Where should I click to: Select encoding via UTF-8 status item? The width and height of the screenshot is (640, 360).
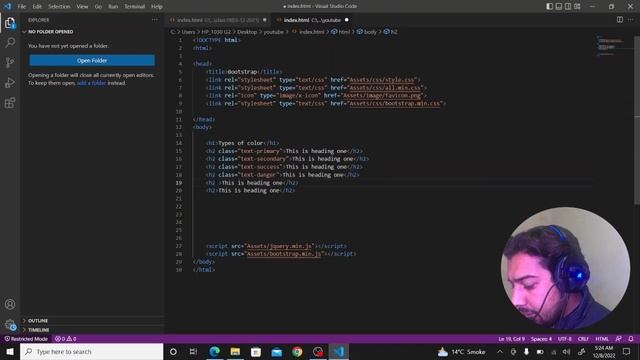pyautogui.click(x=565, y=339)
